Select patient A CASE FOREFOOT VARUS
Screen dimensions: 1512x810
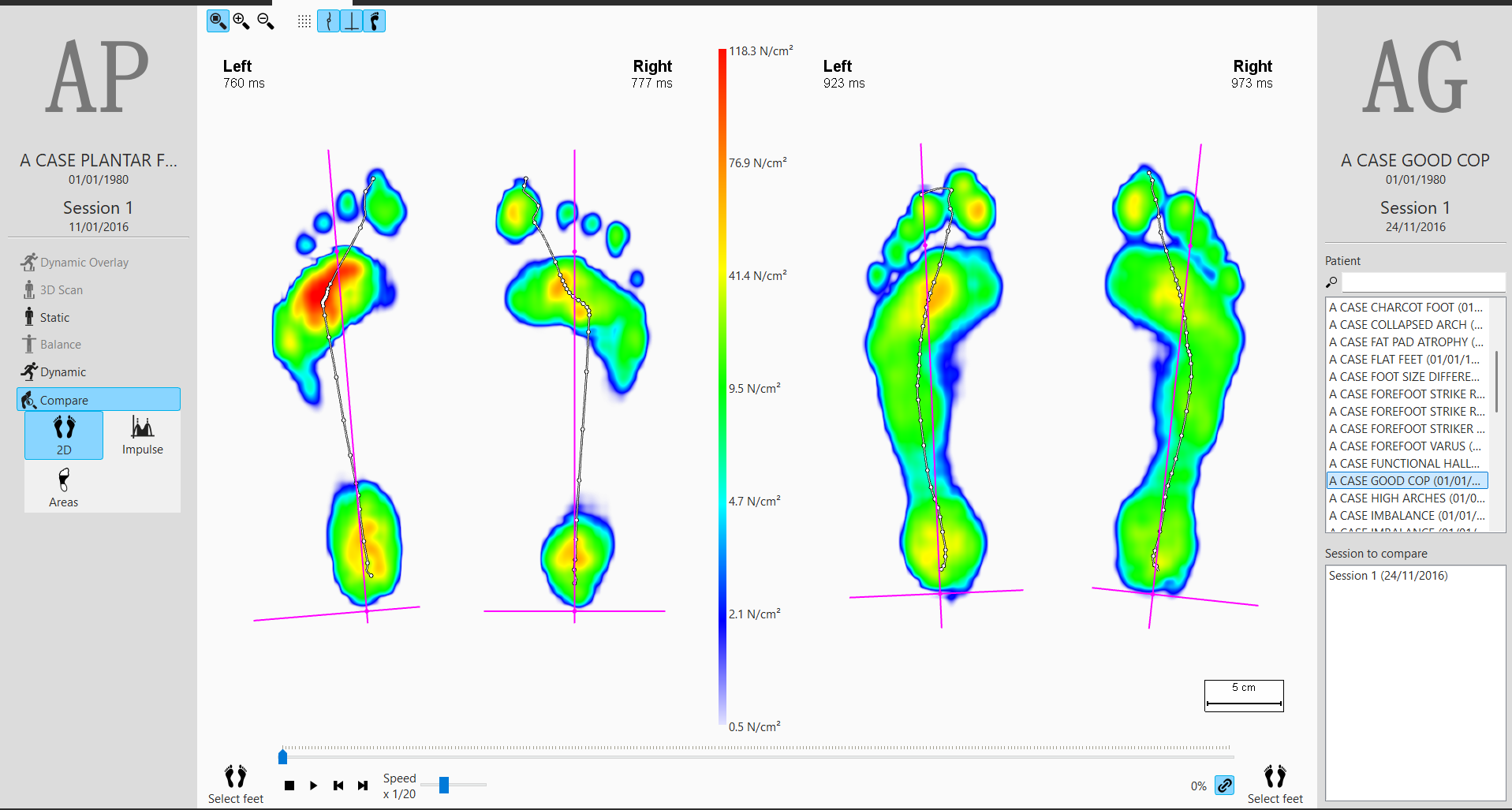pos(1406,446)
